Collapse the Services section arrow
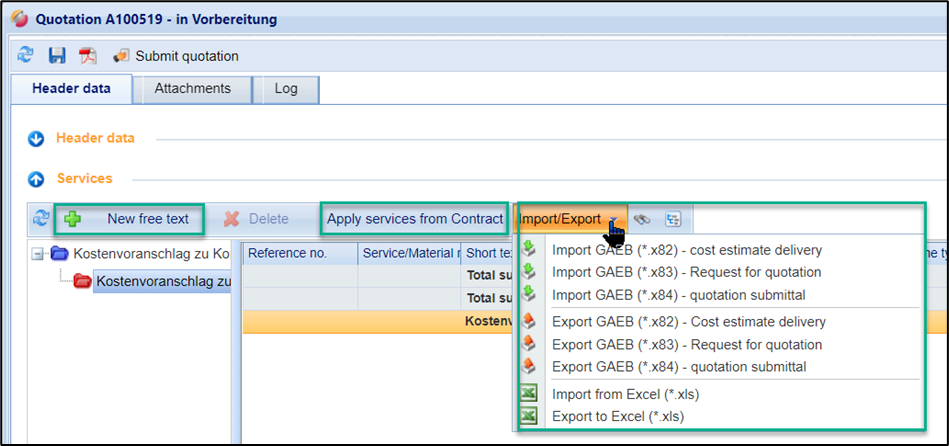 coord(37,179)
